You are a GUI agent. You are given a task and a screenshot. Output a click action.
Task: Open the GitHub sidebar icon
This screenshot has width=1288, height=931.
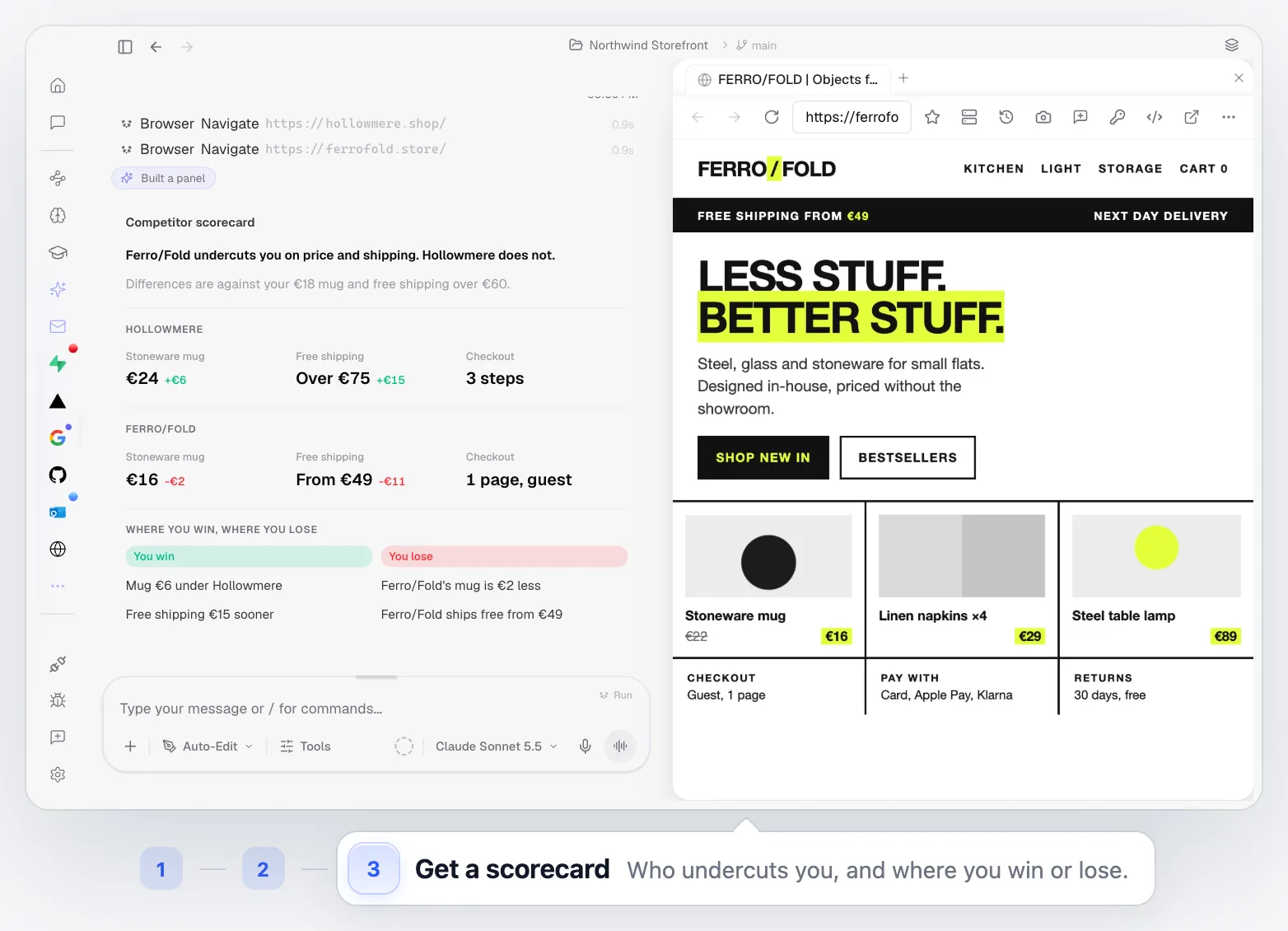click(x=58, y=475)
